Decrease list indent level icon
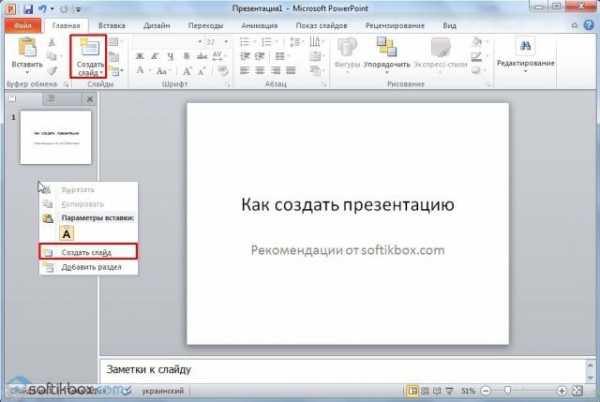This screenshot has height=402, width=600. [x=245, y=56]
